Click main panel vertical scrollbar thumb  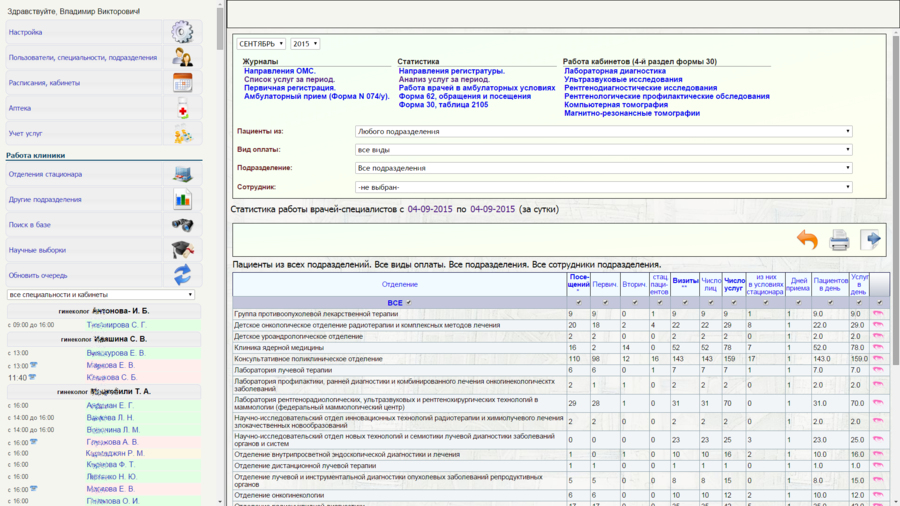pyautogui.click(x=896, y=201)
